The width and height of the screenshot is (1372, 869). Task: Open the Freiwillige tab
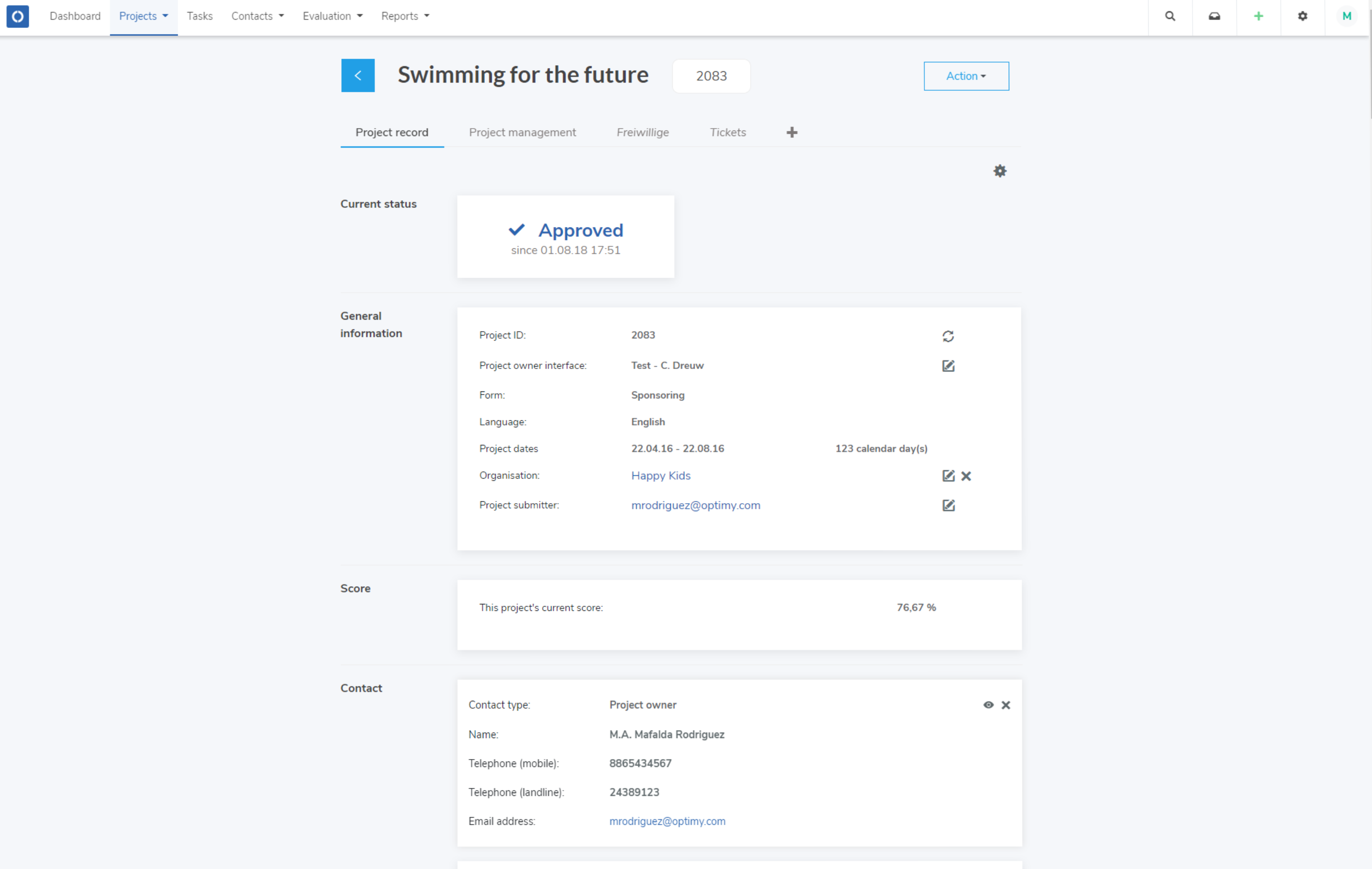[642, 132]
